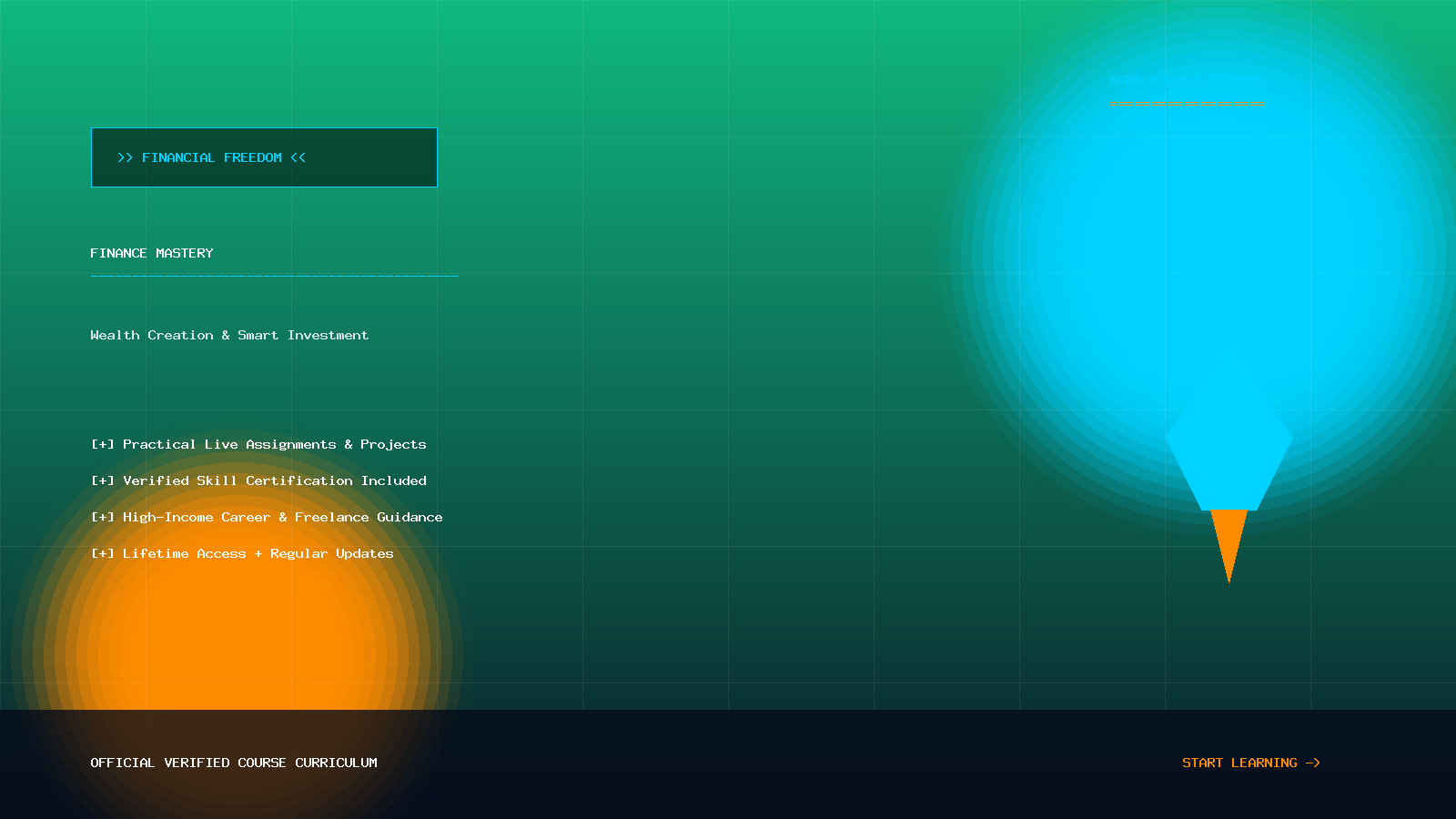The width and height of the screenshot is (1456, 819).
Task: Click the START LEARNING link
Action: 1251,763
